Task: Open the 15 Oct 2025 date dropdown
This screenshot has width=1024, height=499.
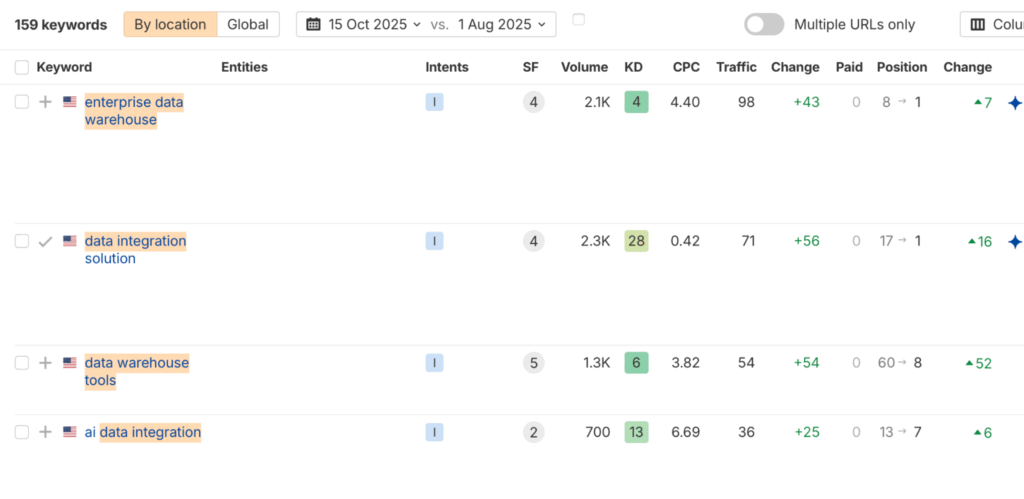Action: pyautogui.click(x=366, y=24)
